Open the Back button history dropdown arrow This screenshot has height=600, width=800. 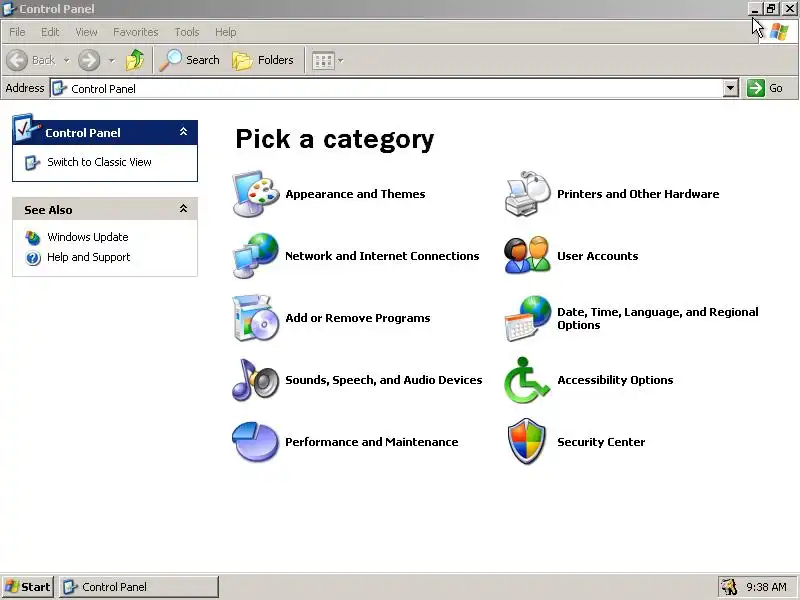point(66,60)
